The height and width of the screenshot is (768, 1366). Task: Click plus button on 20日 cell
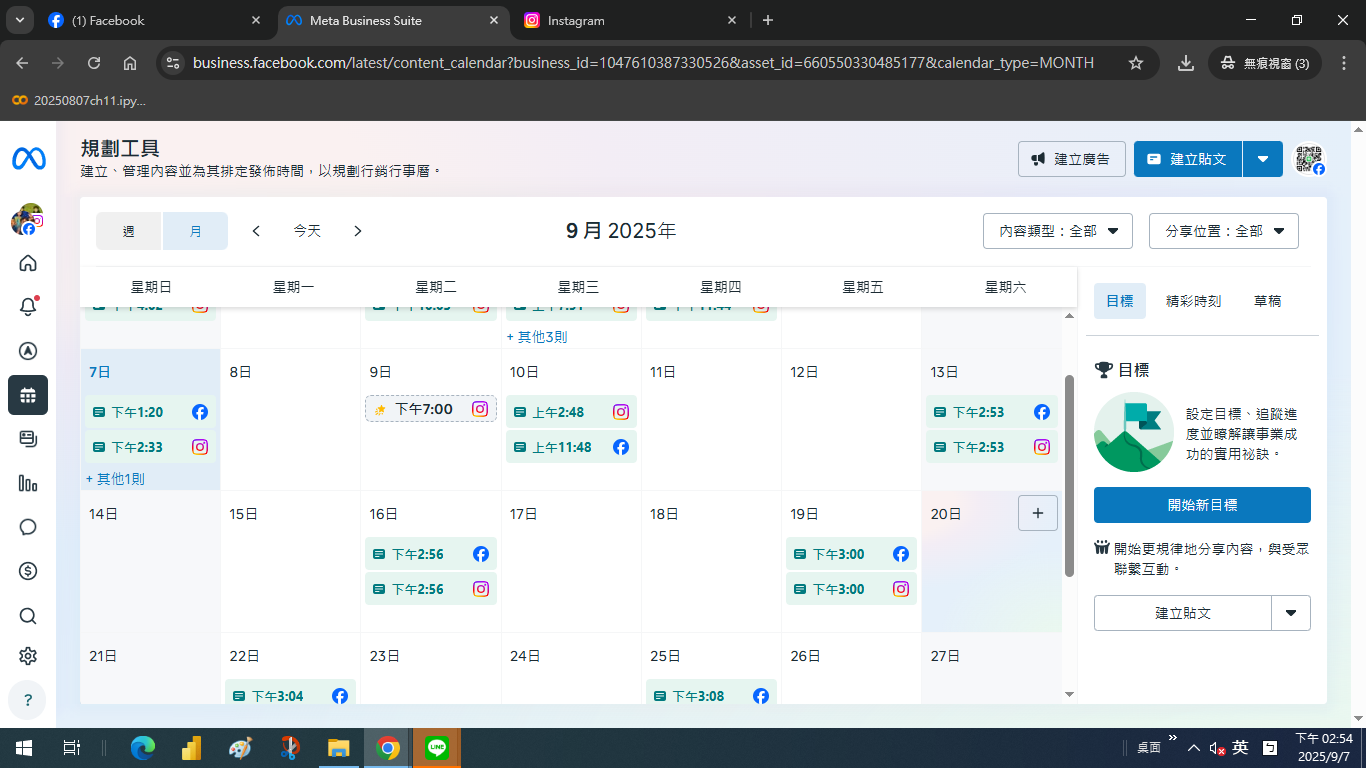tap(1037, 513)
